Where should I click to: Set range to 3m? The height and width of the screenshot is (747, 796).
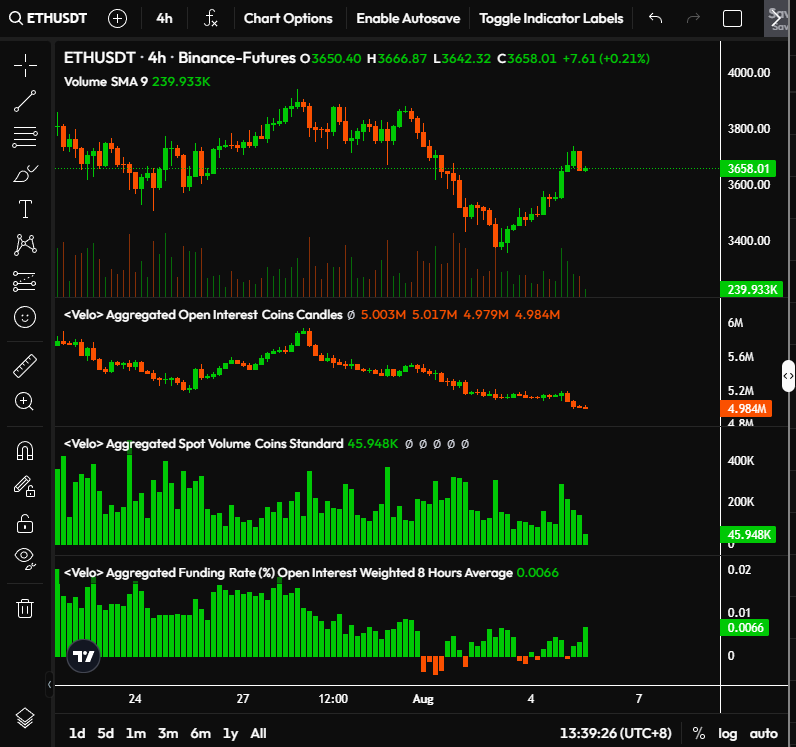click(x=168, y=733)
